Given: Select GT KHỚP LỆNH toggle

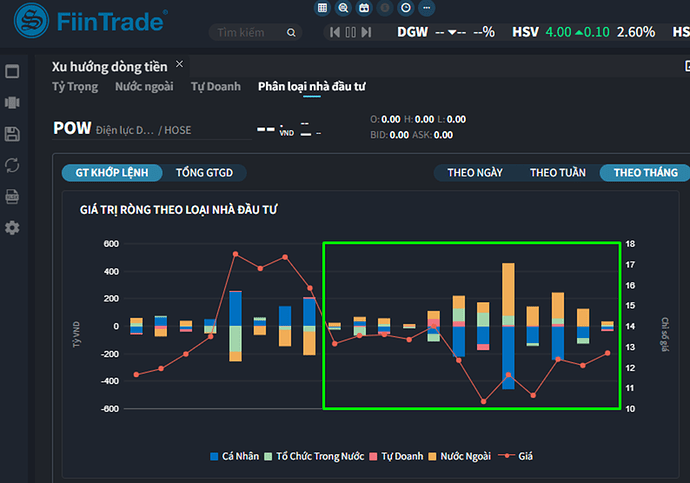Looking at the screenshot, I should click(x=112, y=172).
